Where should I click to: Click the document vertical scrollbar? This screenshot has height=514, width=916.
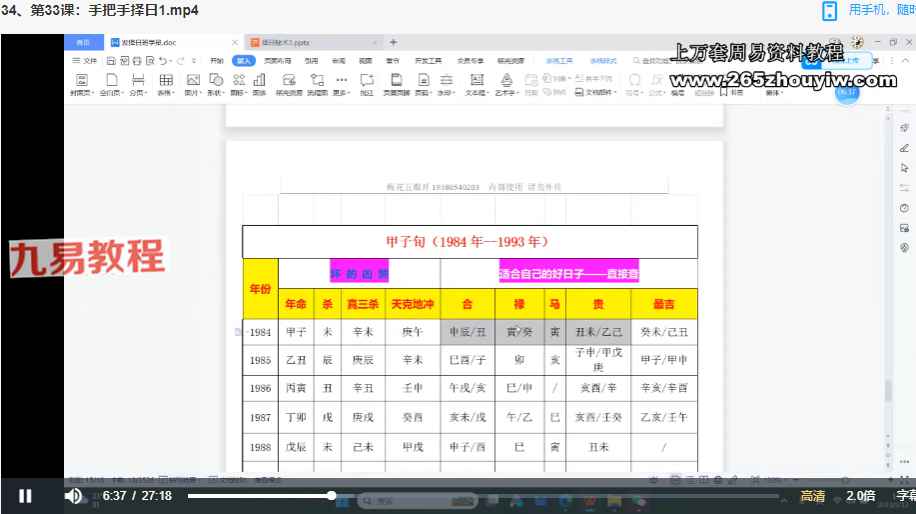pos(888,390)
